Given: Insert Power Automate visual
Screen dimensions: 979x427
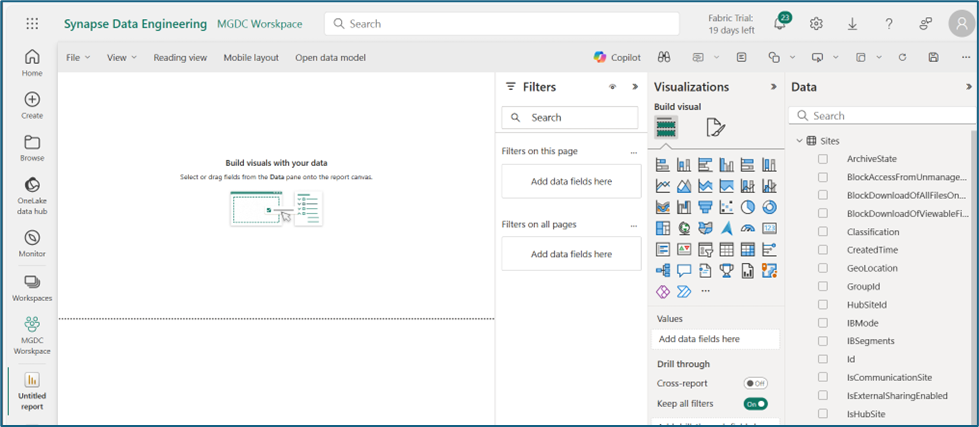Looking at the screenshot, I should 684,291.
